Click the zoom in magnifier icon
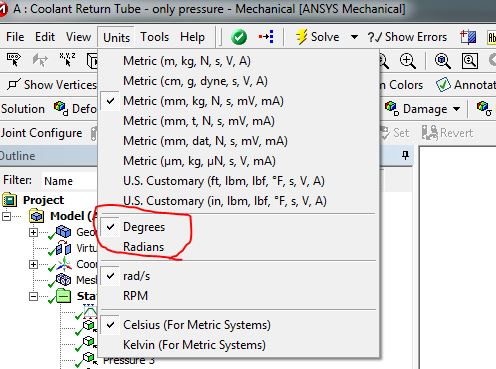The image size is (496, 369). point(408,61)
